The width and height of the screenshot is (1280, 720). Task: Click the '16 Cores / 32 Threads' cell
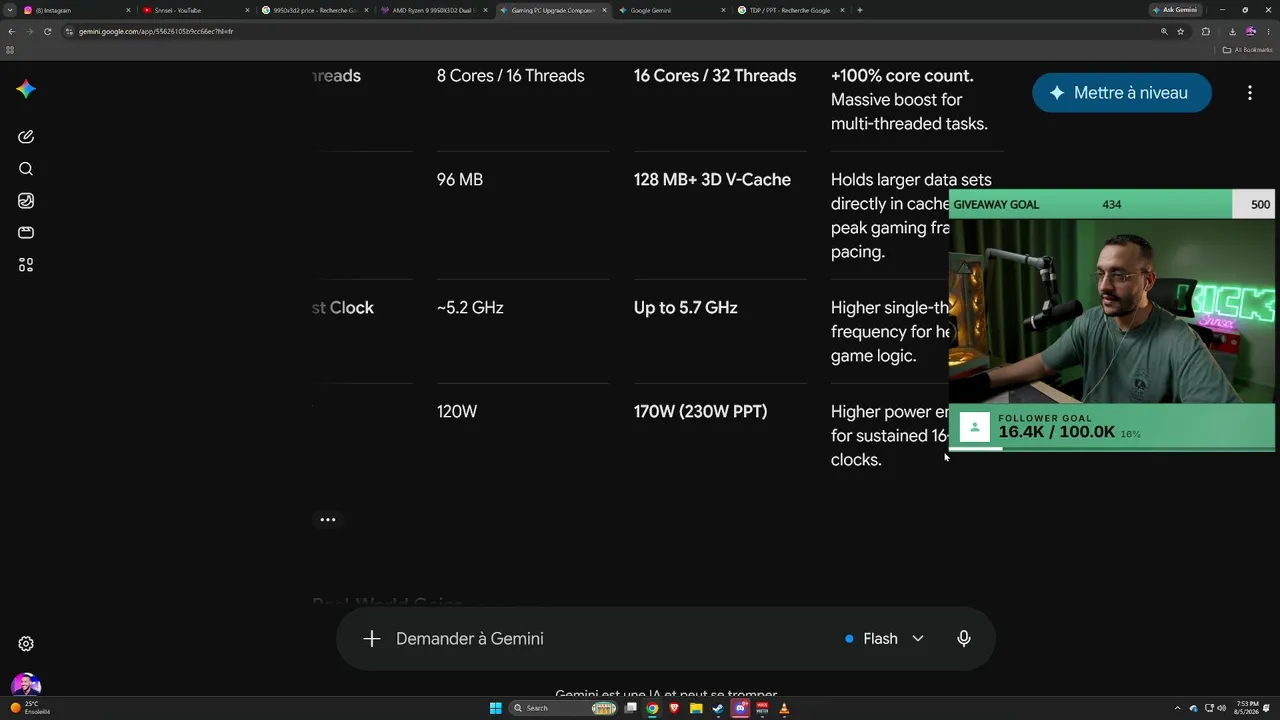point(715,76)
